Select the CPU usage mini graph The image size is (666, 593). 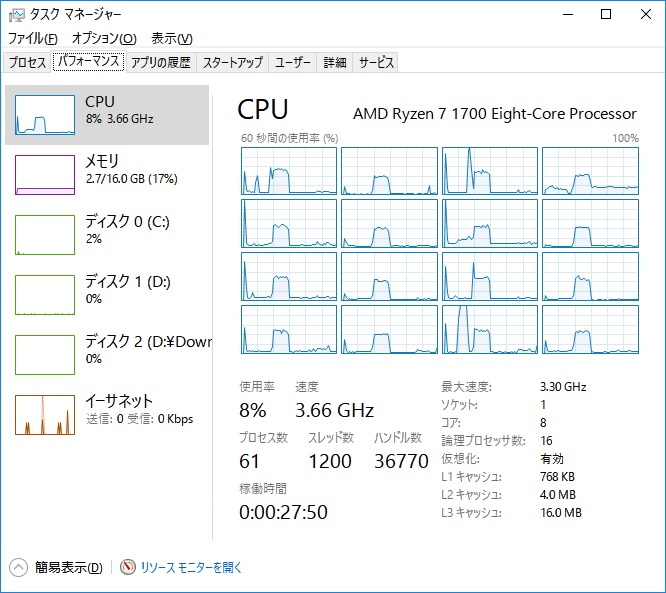pos(45,114)
